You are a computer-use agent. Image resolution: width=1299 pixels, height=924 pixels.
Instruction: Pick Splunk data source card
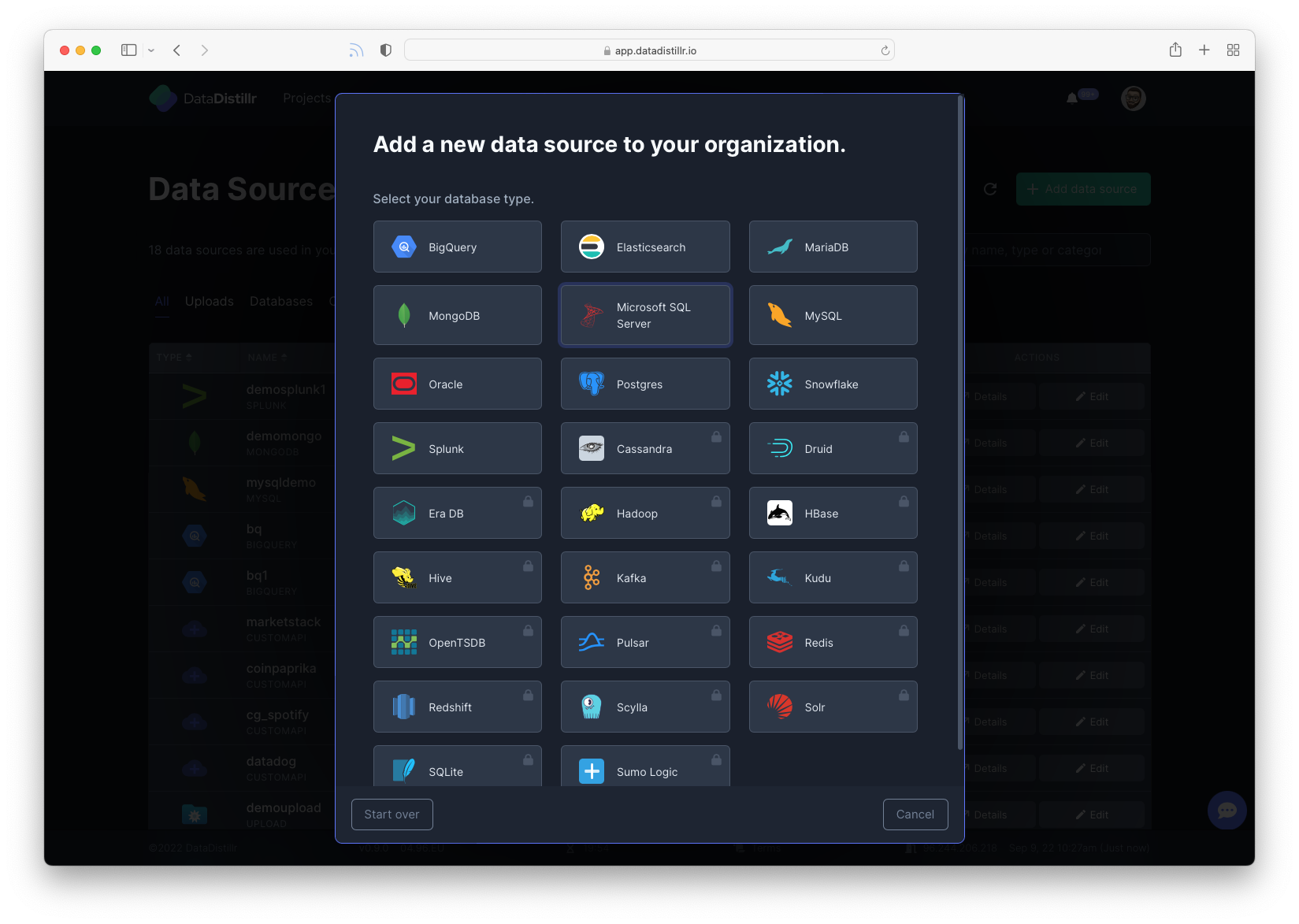[x=457, y=448]
